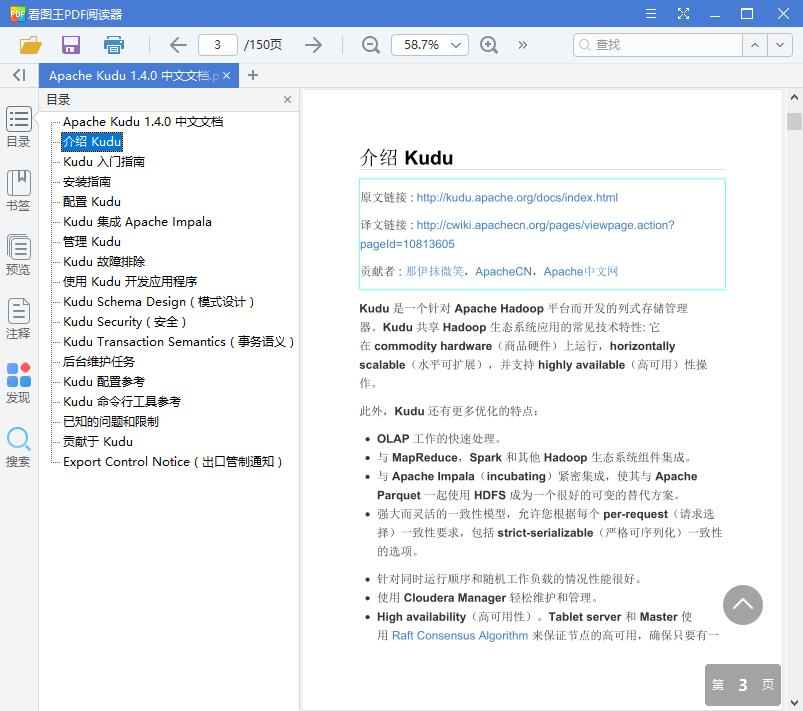Find next match with down chevron

(779, 45)
